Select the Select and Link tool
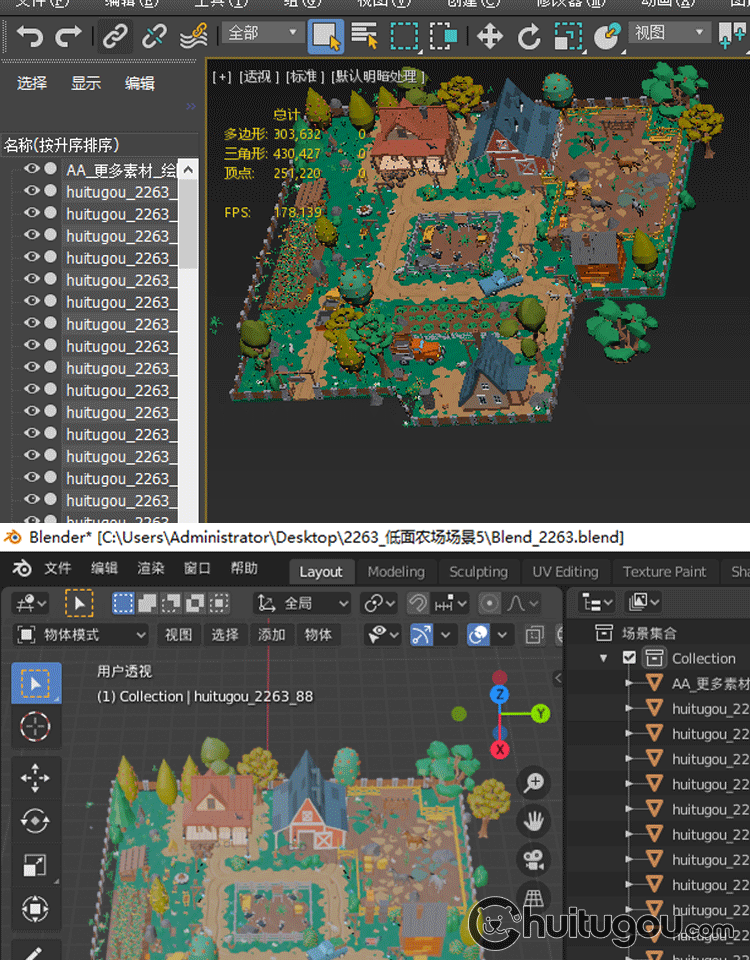 tap(115, 36)
